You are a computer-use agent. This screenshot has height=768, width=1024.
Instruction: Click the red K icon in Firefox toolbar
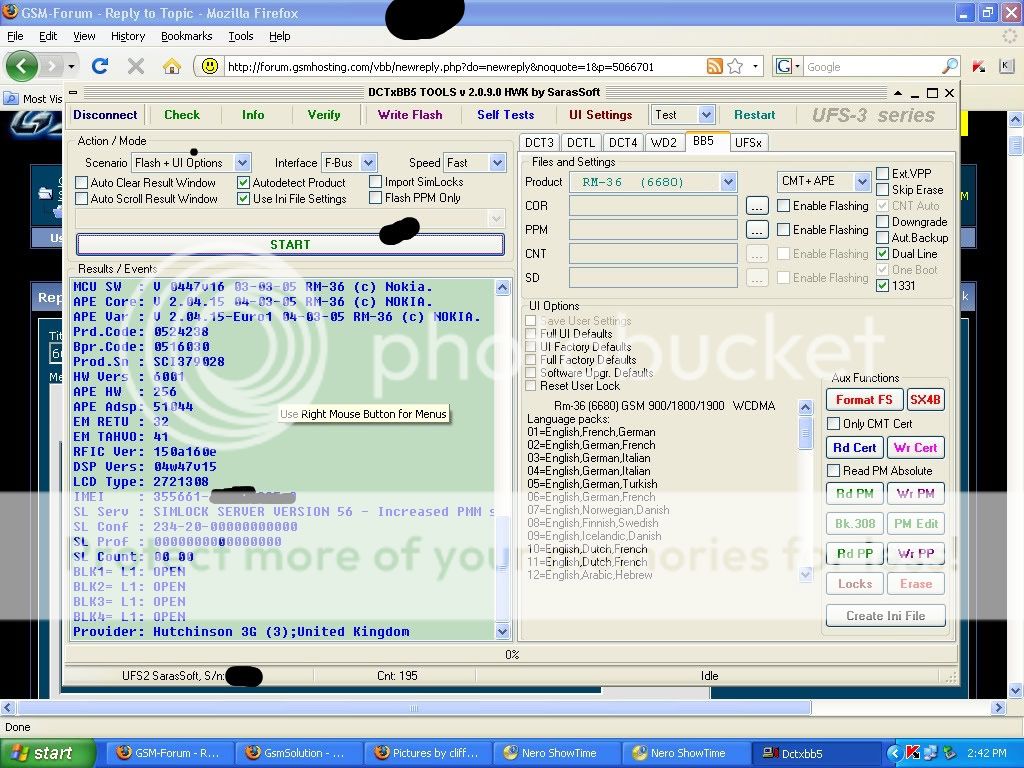click(978, 66)
